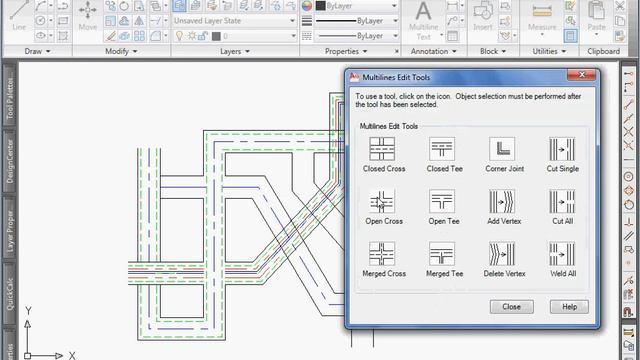
Task: Open the QuickCalc side tab
Action: coord(10,293)
